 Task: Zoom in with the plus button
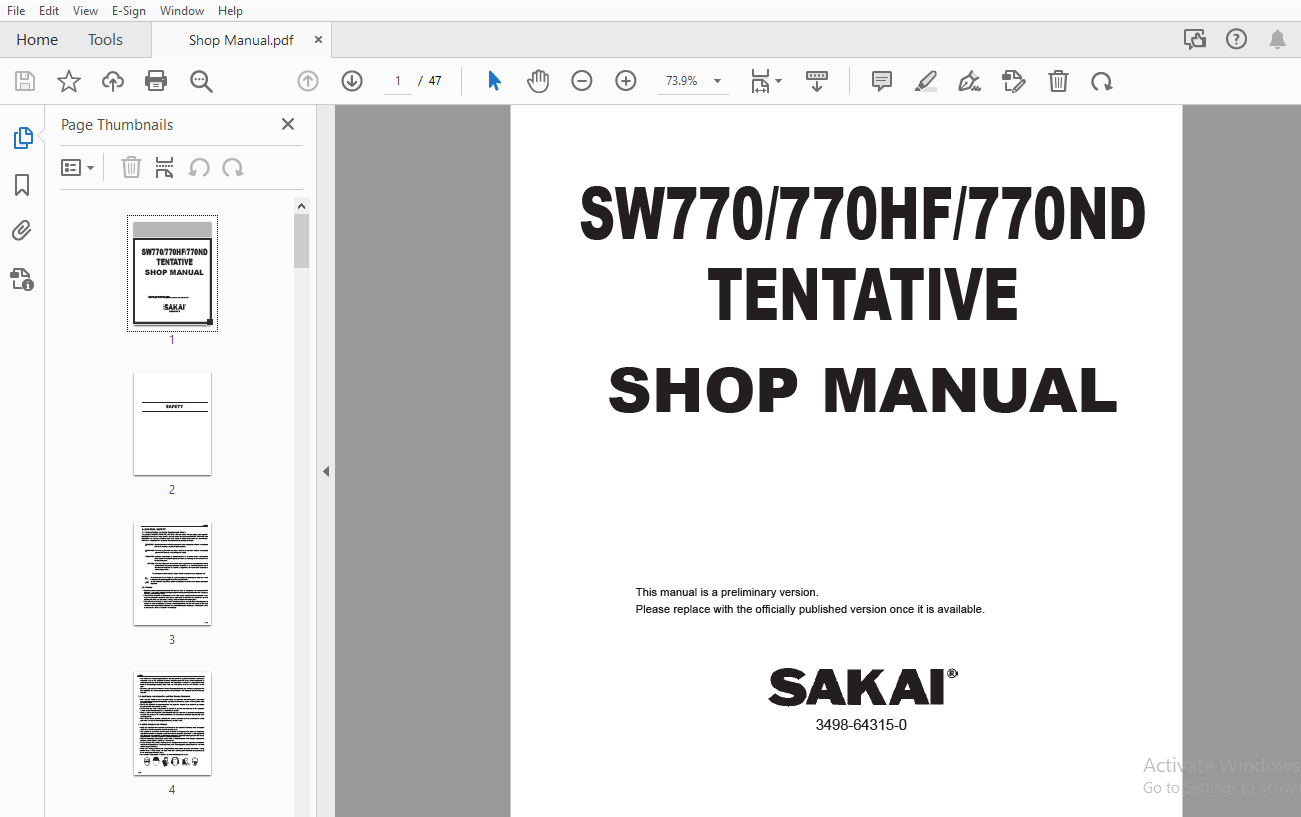pos(626,81)
